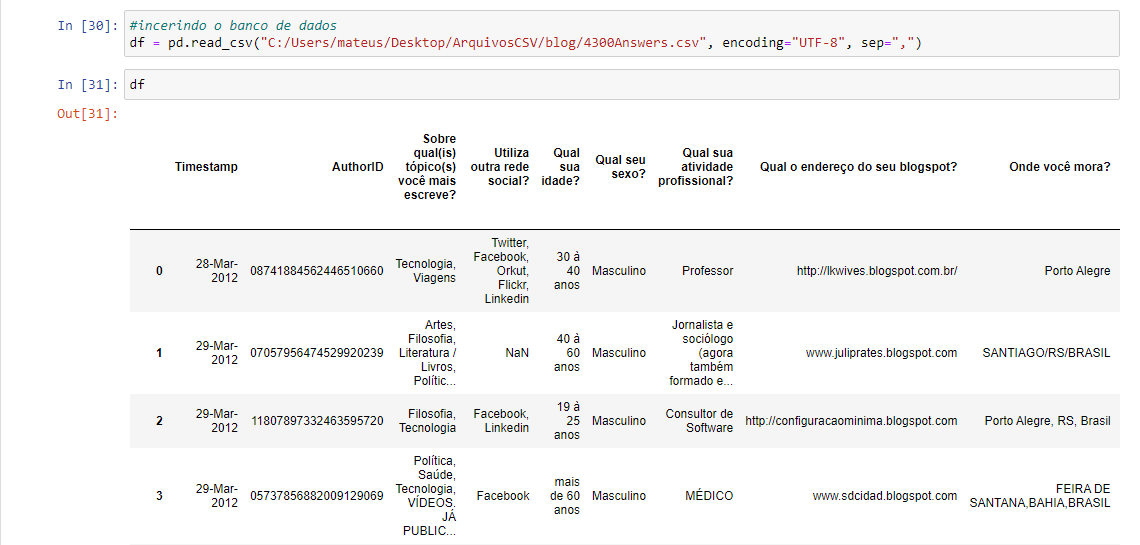This screenshot has width=1140, height=545.
Task: Click the Onde você mora? column header
Action: pos(1059,166)
